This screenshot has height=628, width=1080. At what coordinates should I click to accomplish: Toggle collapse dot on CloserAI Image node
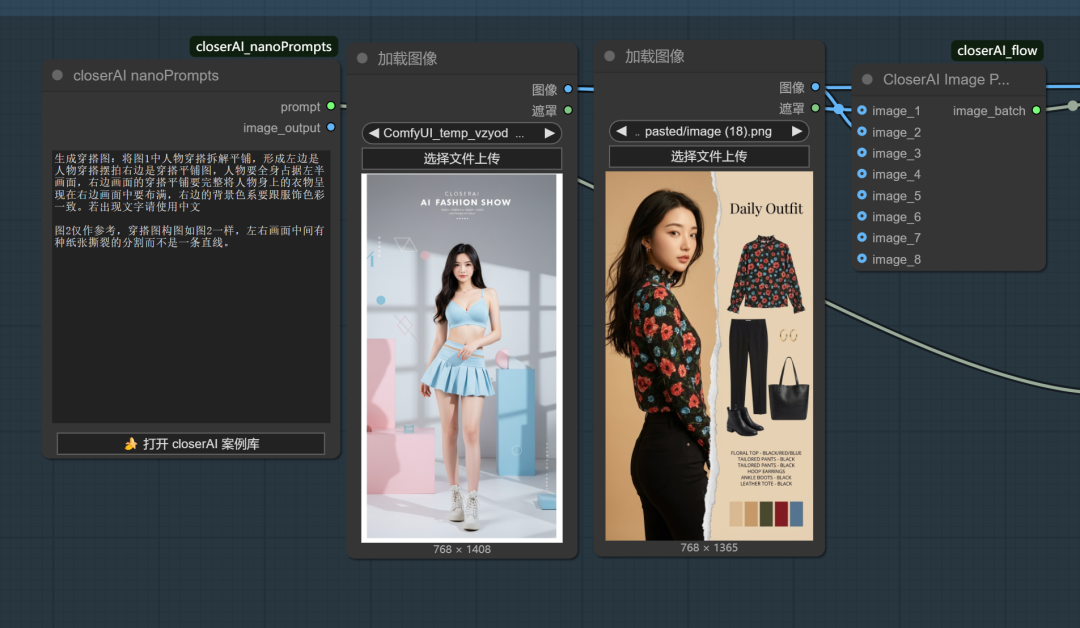click(x=867, y=80)
